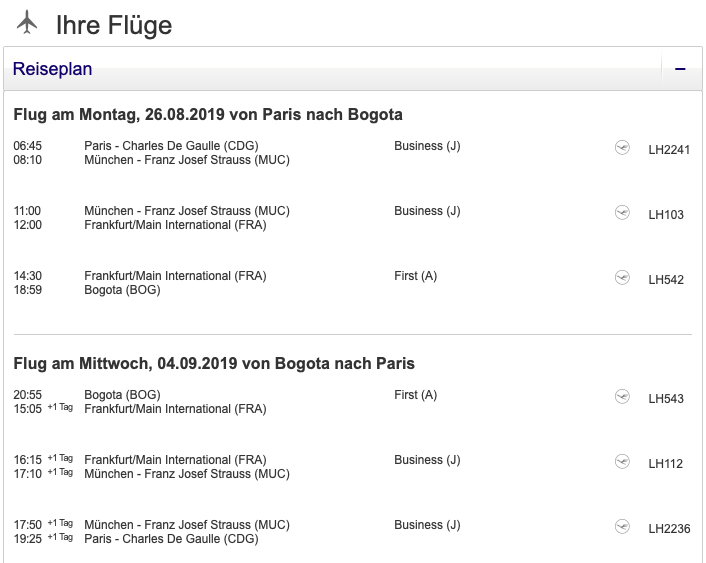Click the airplane icon beside Ihre Flüge
Screen dimensions: 706x563
(x=27, y=21)
